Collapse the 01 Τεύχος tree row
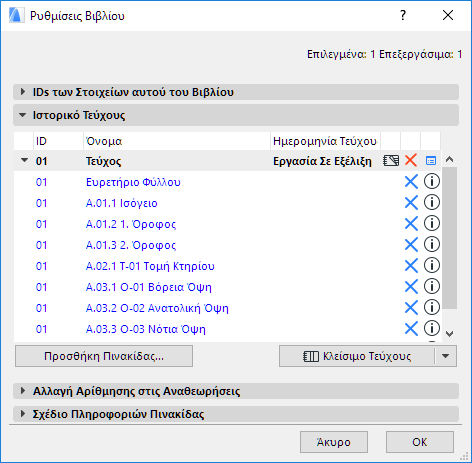This screenshot has height=463, width=472. 24,160
